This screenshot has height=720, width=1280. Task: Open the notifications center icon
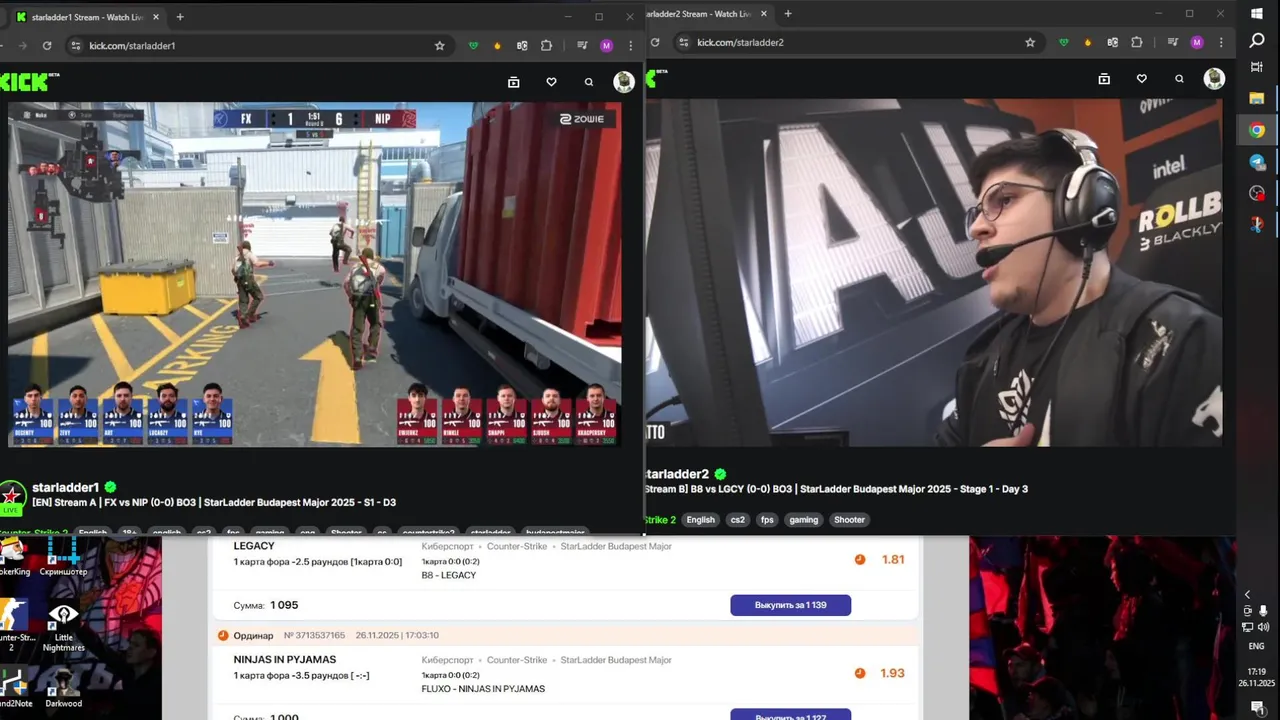(x=1257, y=707)
